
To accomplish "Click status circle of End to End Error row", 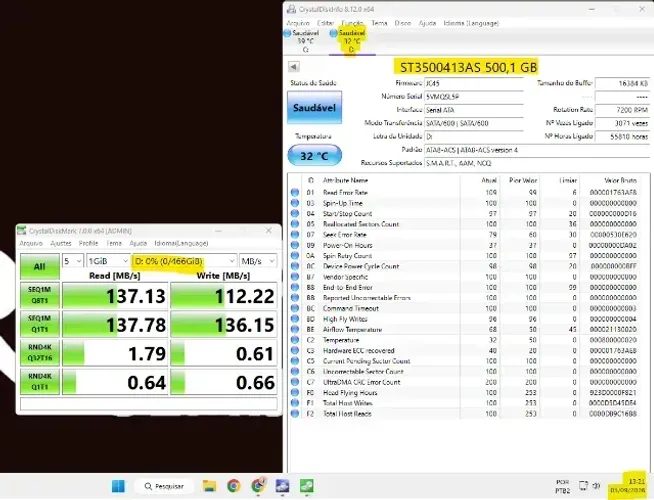I will (x=295, y=287).
